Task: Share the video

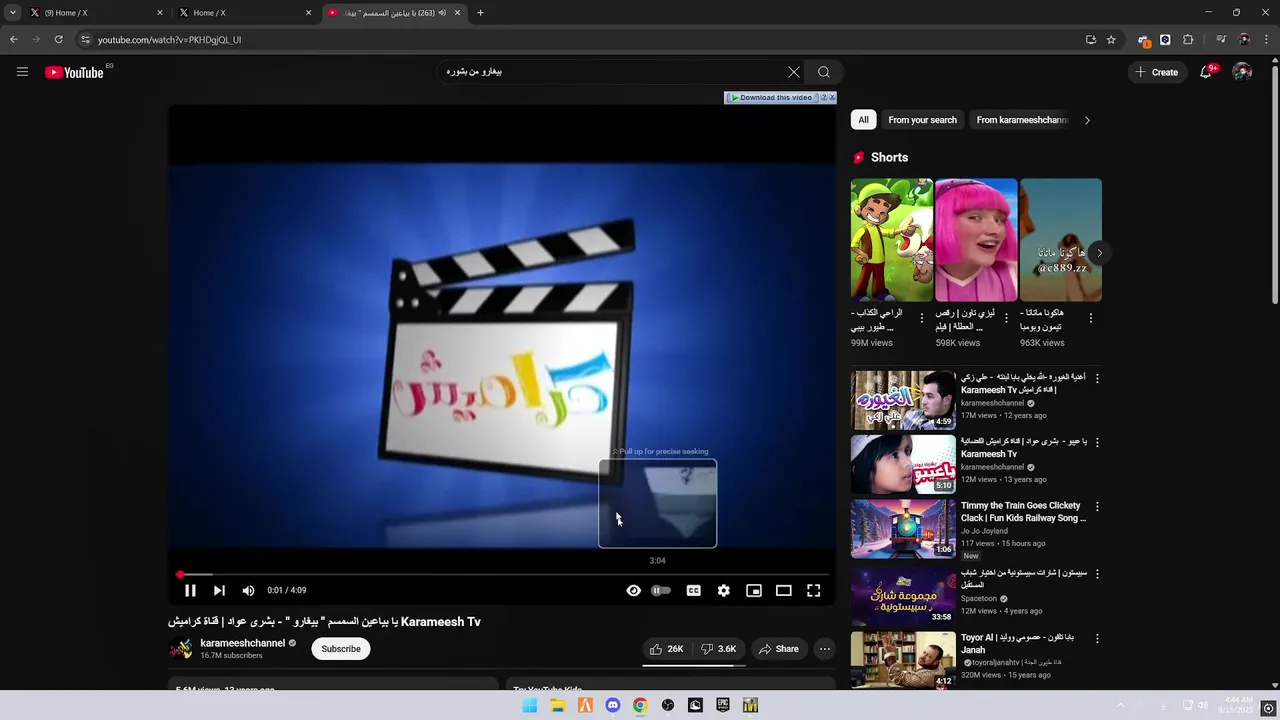Action: 778,649
